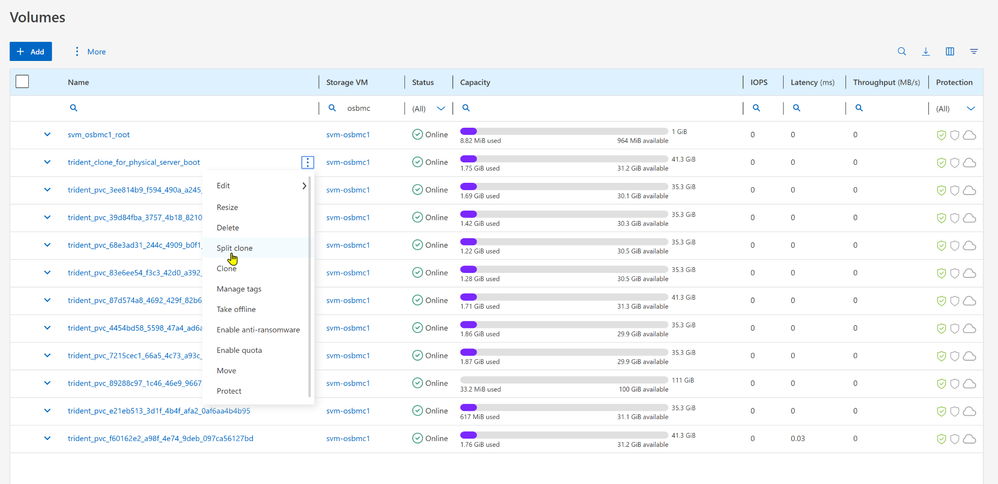Toggle the select-all checkbox in header

(22, 82)
